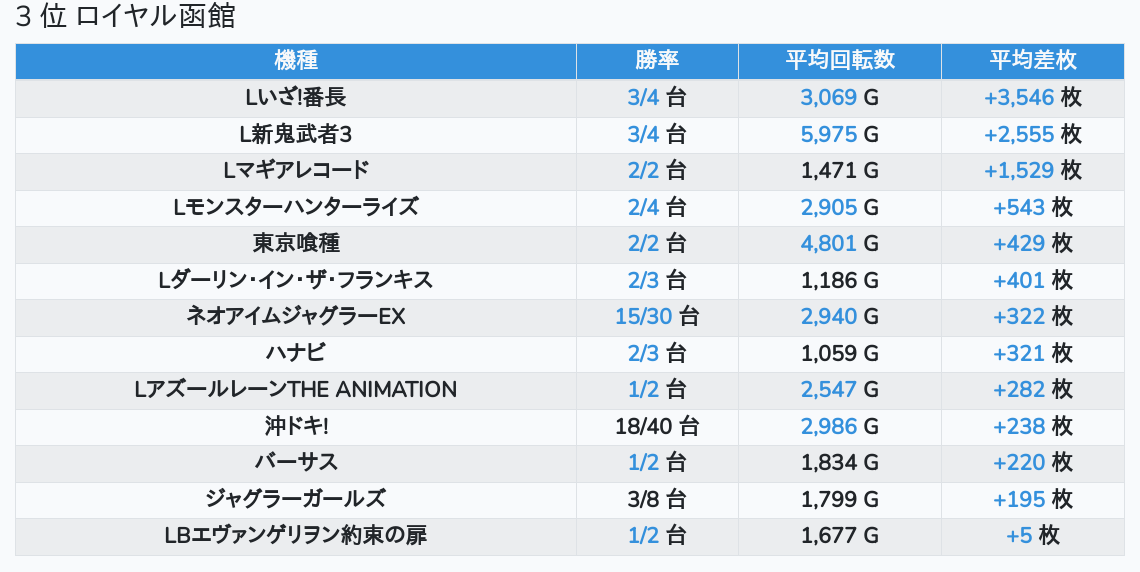Click the 東京喰種 machine name
Viewport: 1140px width, 572px height.
295,244
